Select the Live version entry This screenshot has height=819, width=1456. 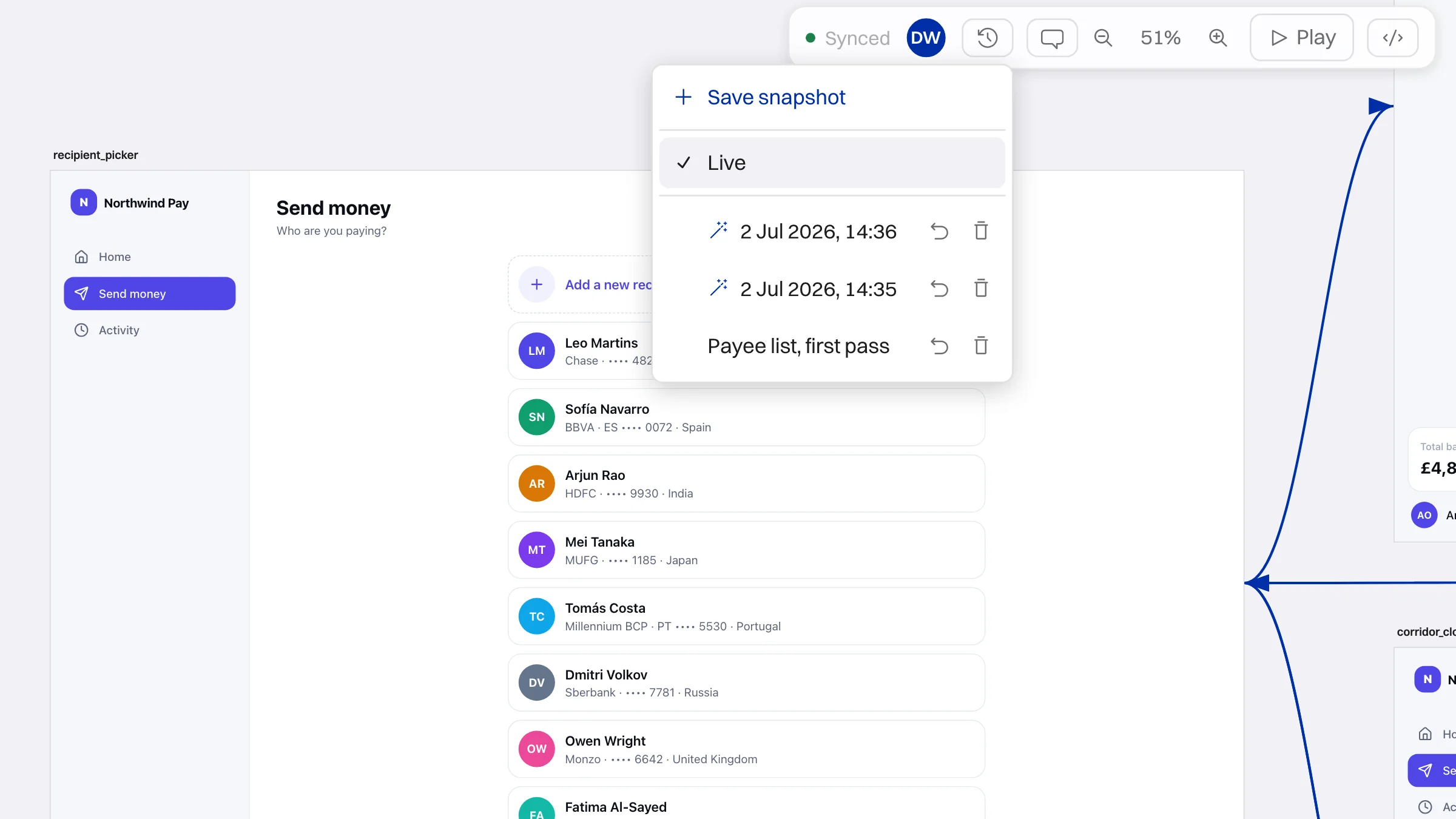832,163
